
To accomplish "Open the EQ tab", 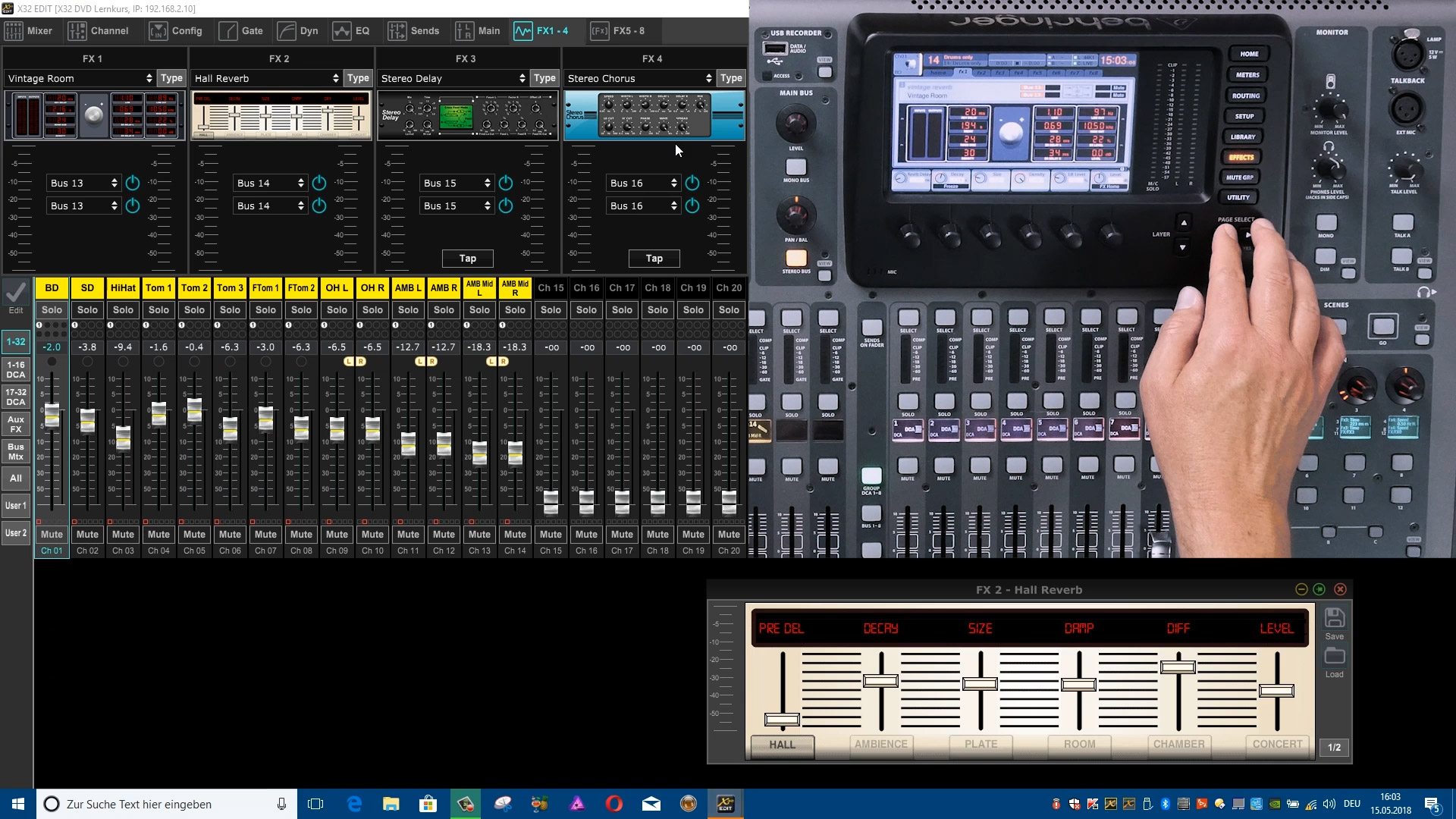I will point(351,31).
